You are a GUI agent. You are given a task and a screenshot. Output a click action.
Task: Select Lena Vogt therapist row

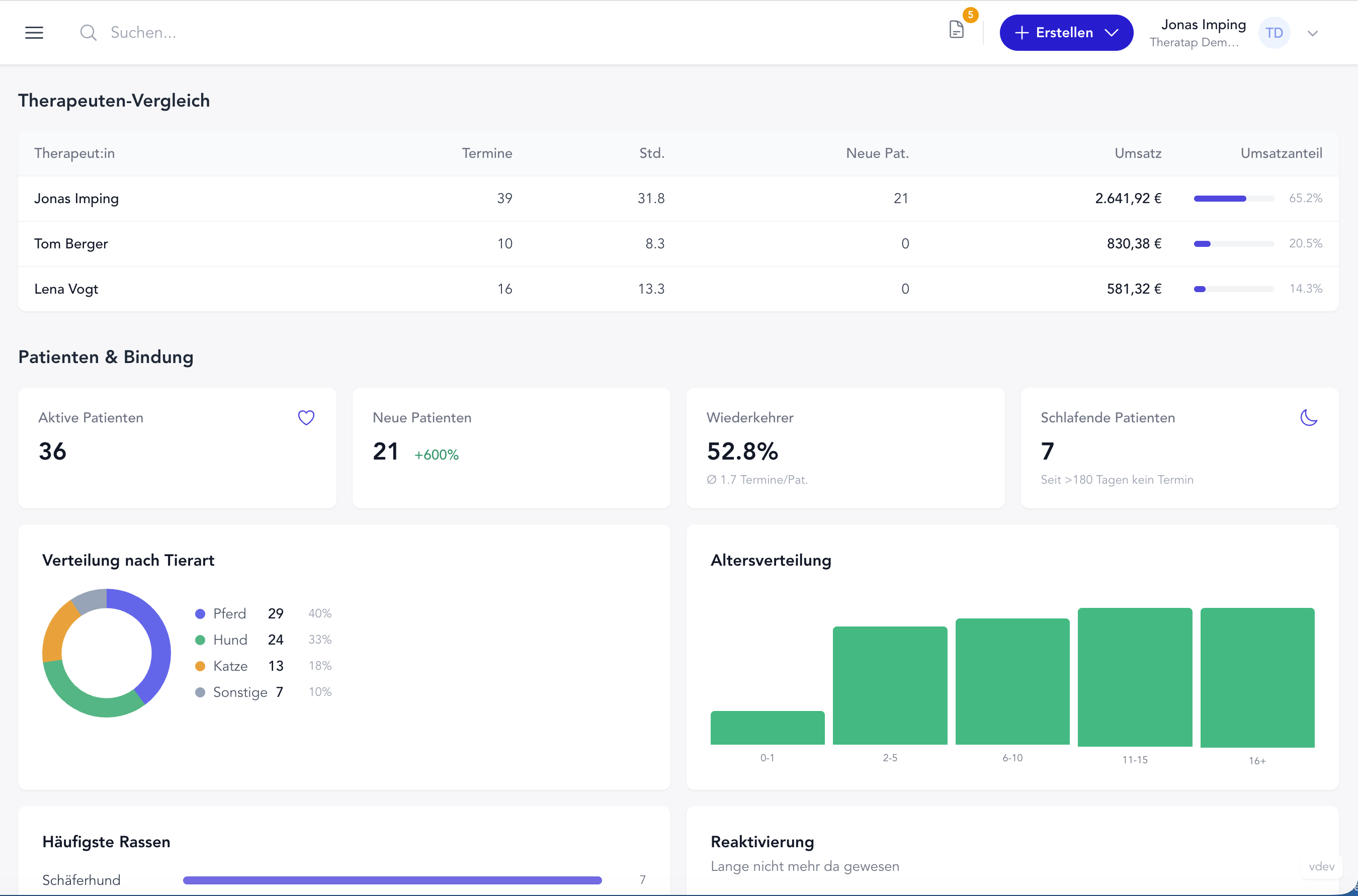click(x=678, y=289)
